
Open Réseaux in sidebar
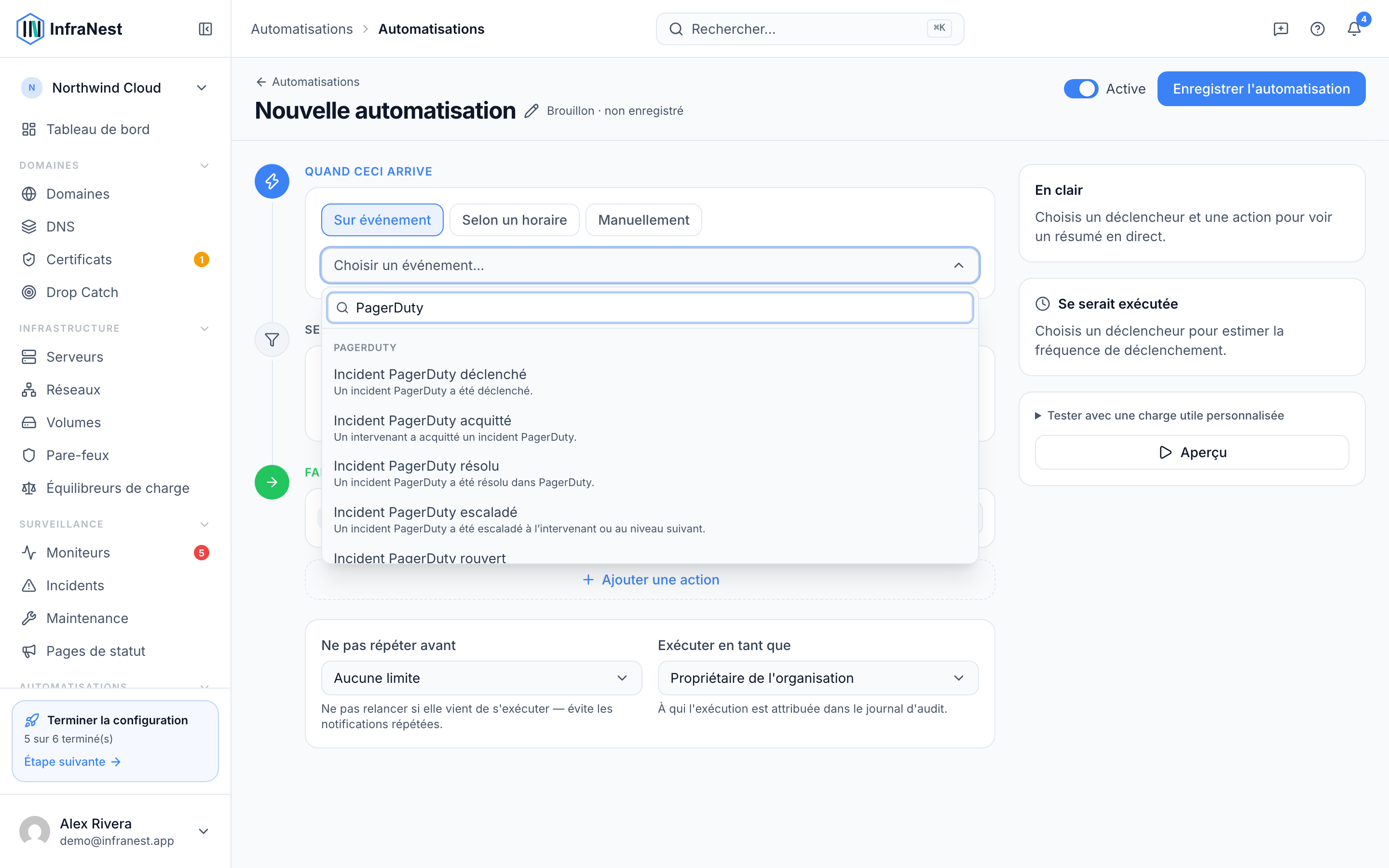tap(115, 389)
